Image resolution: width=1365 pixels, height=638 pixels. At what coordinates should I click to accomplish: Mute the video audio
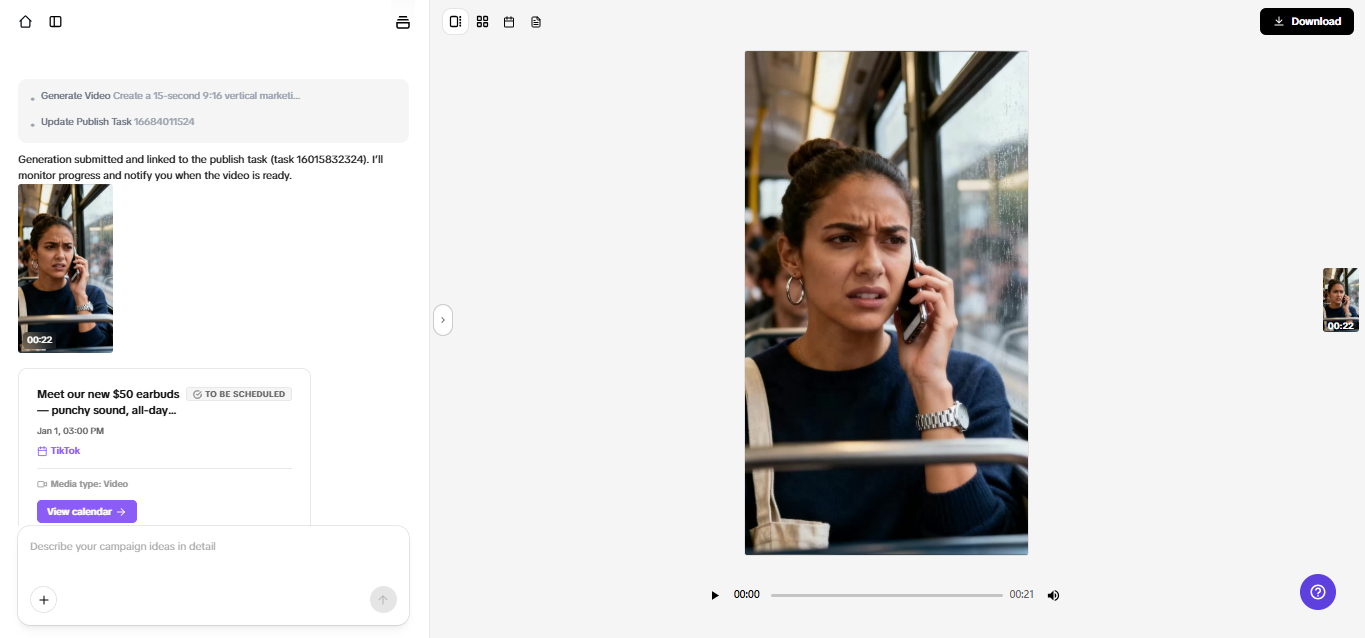tap(1053, 594)
